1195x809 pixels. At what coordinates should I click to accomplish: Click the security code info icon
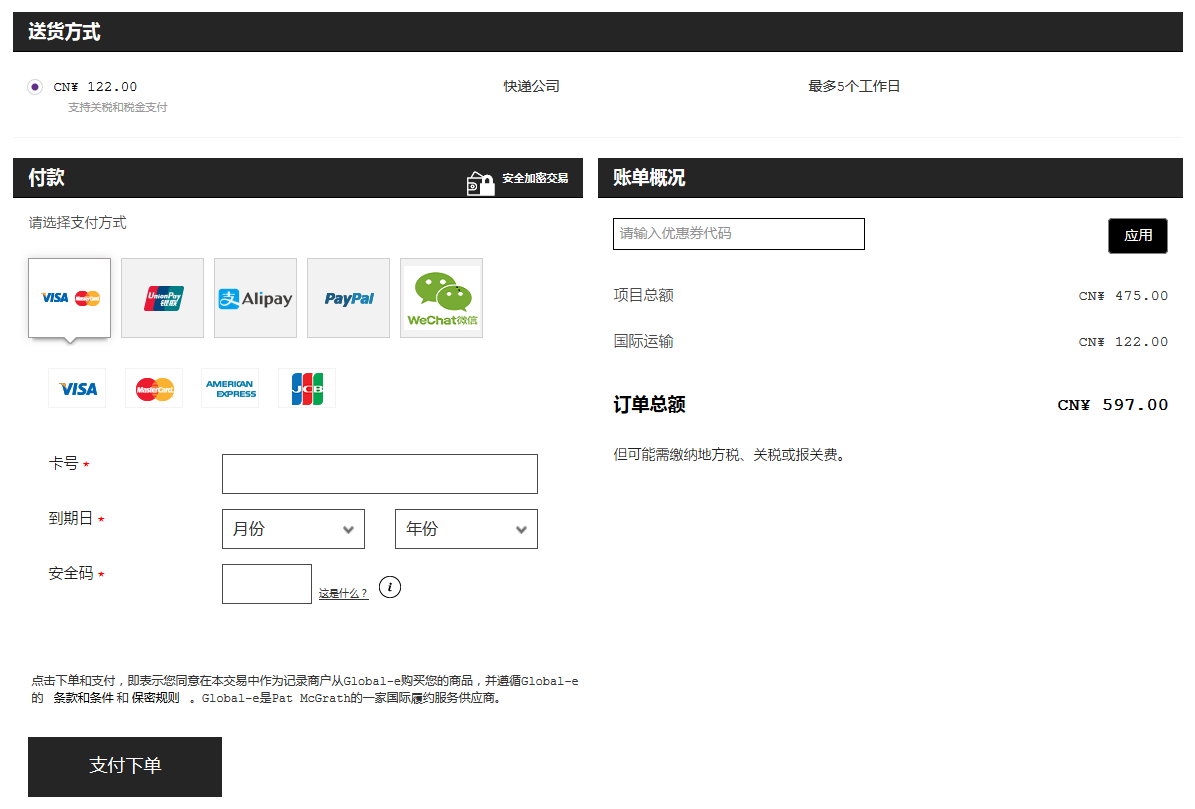[x=390, y=587]
